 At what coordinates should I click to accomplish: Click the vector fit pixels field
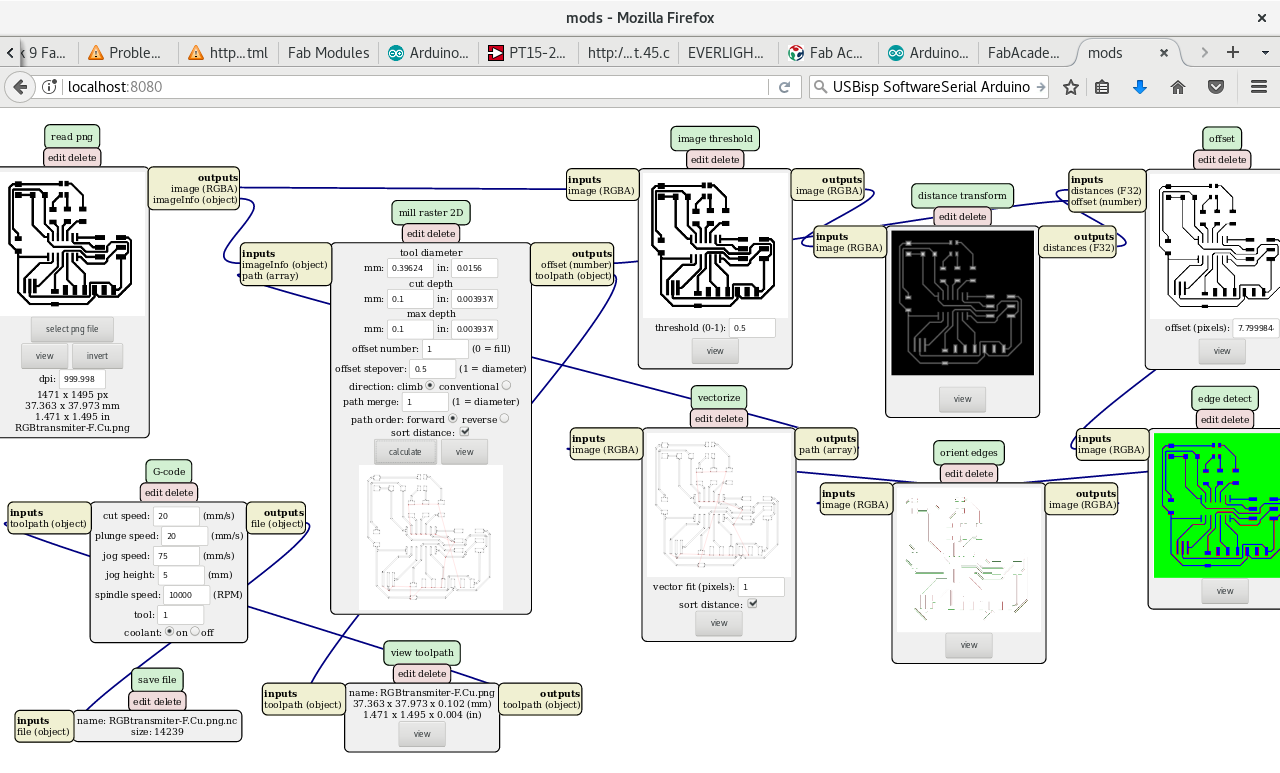761,587
